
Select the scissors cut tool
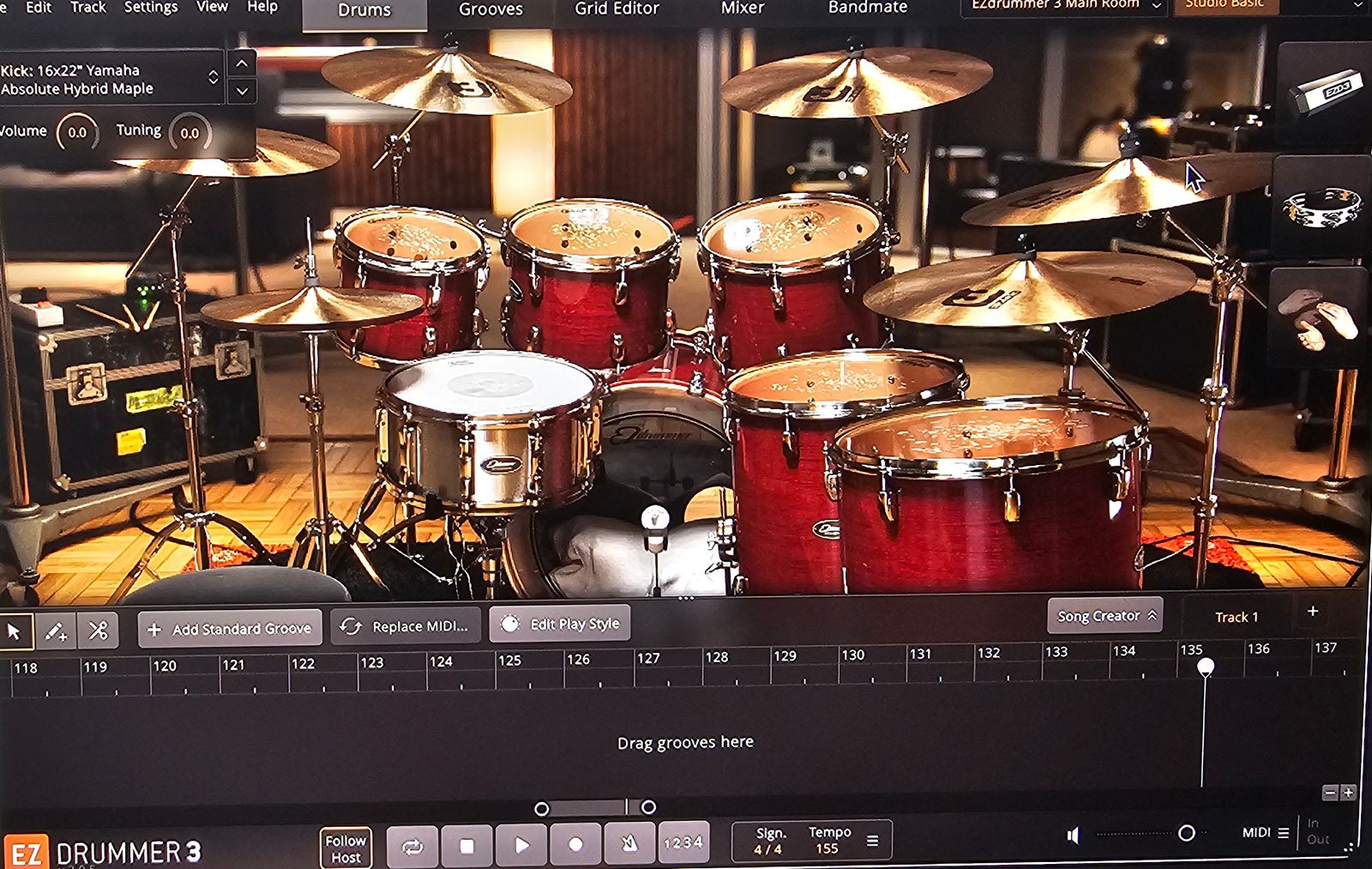98,631
